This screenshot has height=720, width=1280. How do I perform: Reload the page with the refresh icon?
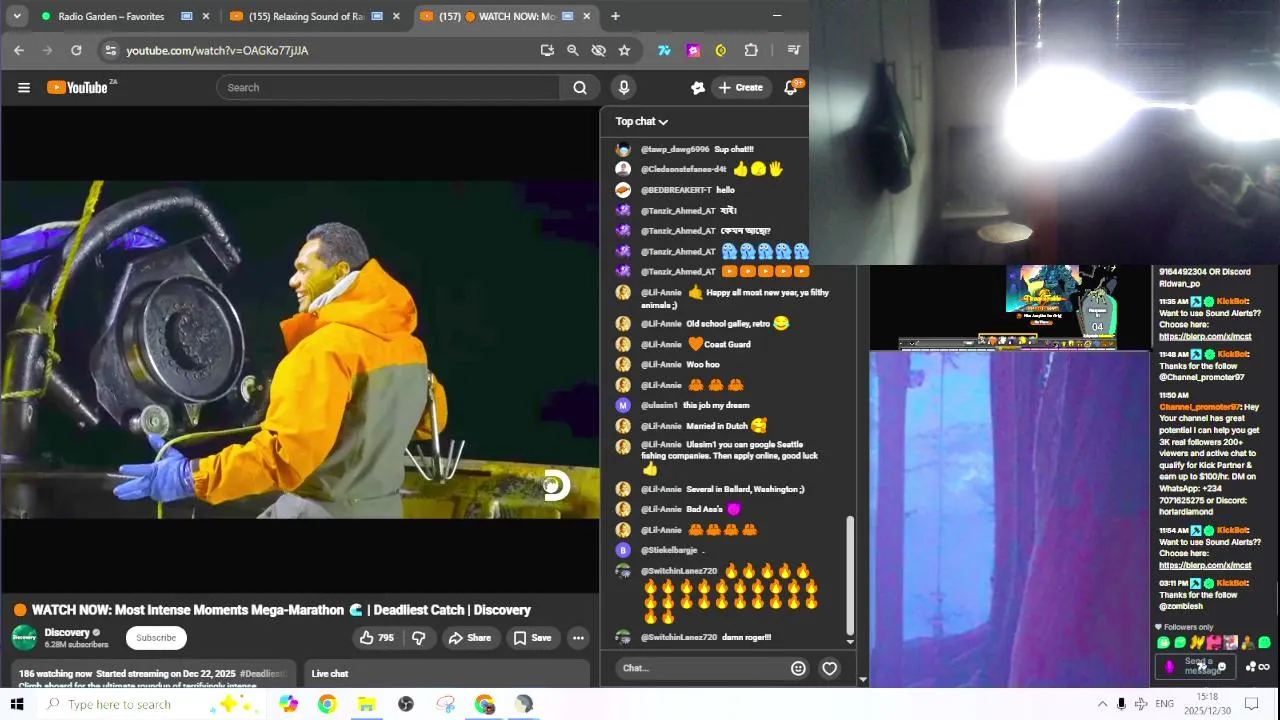76,50
